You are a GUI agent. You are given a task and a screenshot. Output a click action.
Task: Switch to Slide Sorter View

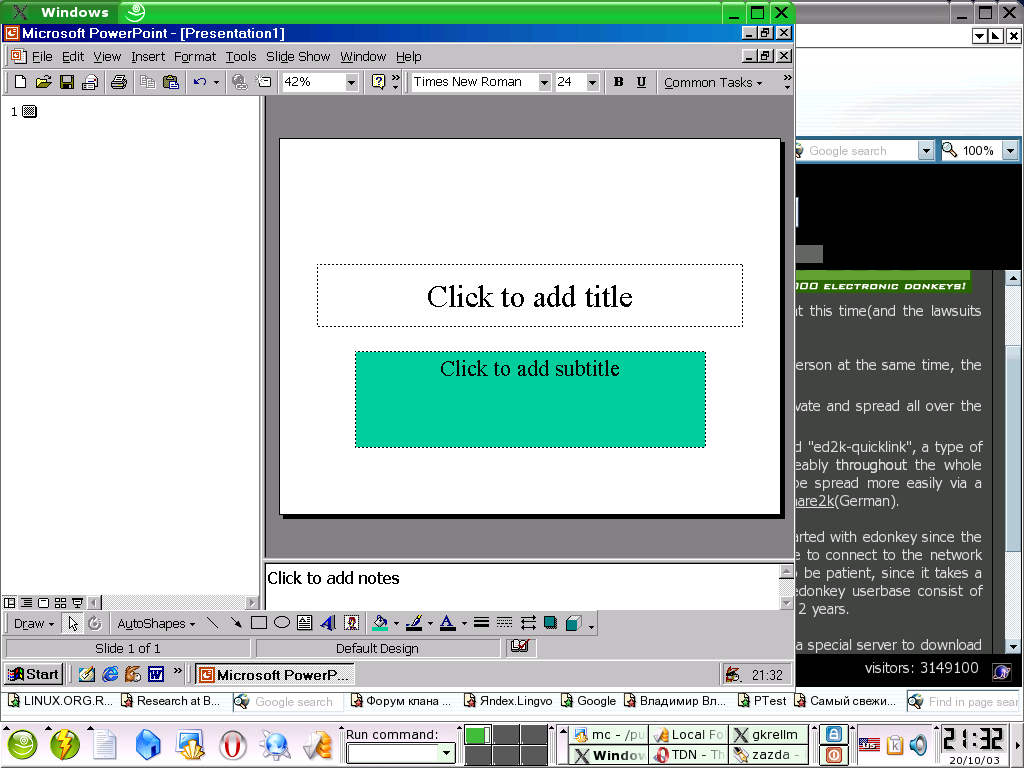point(60,603)
